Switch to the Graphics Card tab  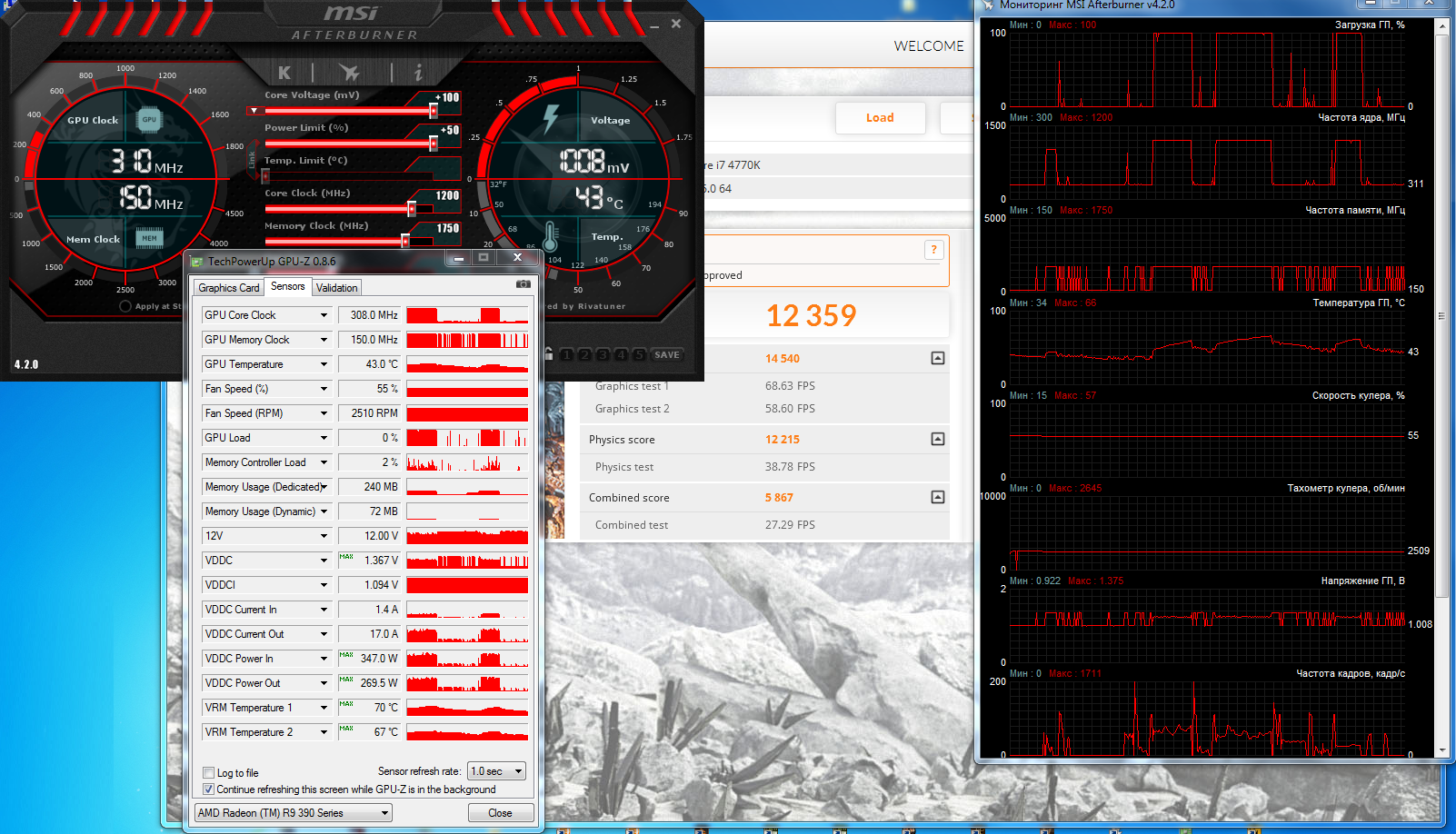pyautogui.click(x=229, y=288)
